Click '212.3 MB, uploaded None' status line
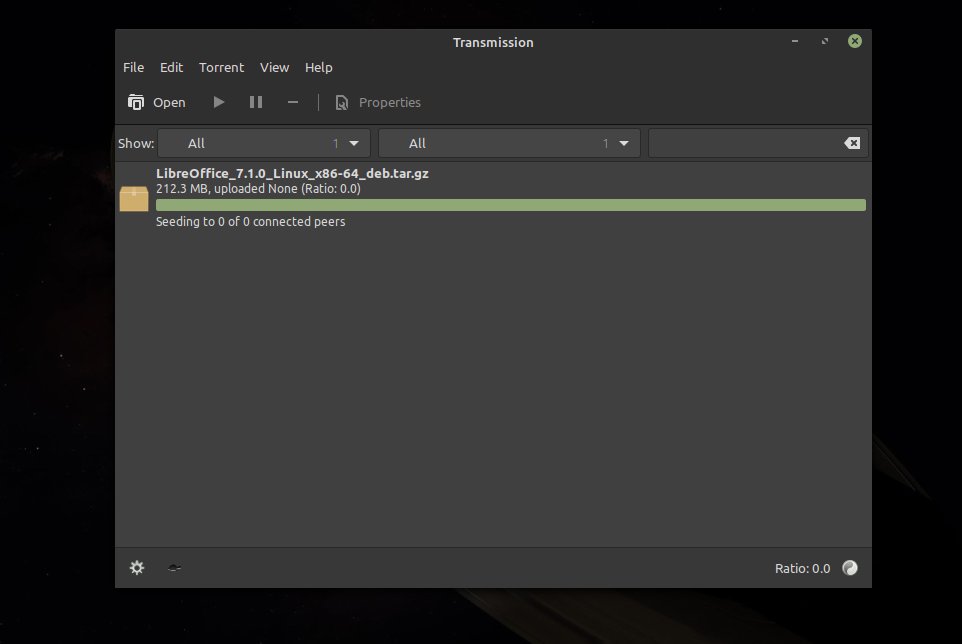 click(258, 189)
